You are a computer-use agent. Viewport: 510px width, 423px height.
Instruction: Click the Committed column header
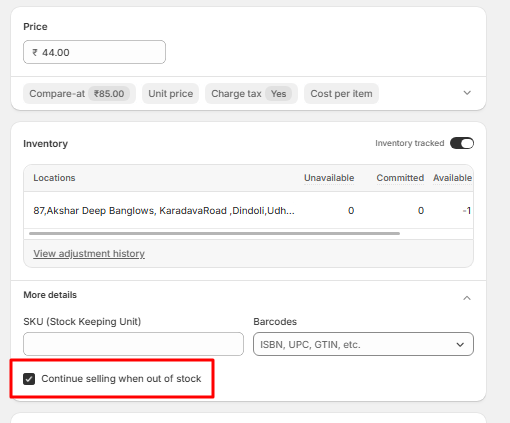click(x=400, y=178)
